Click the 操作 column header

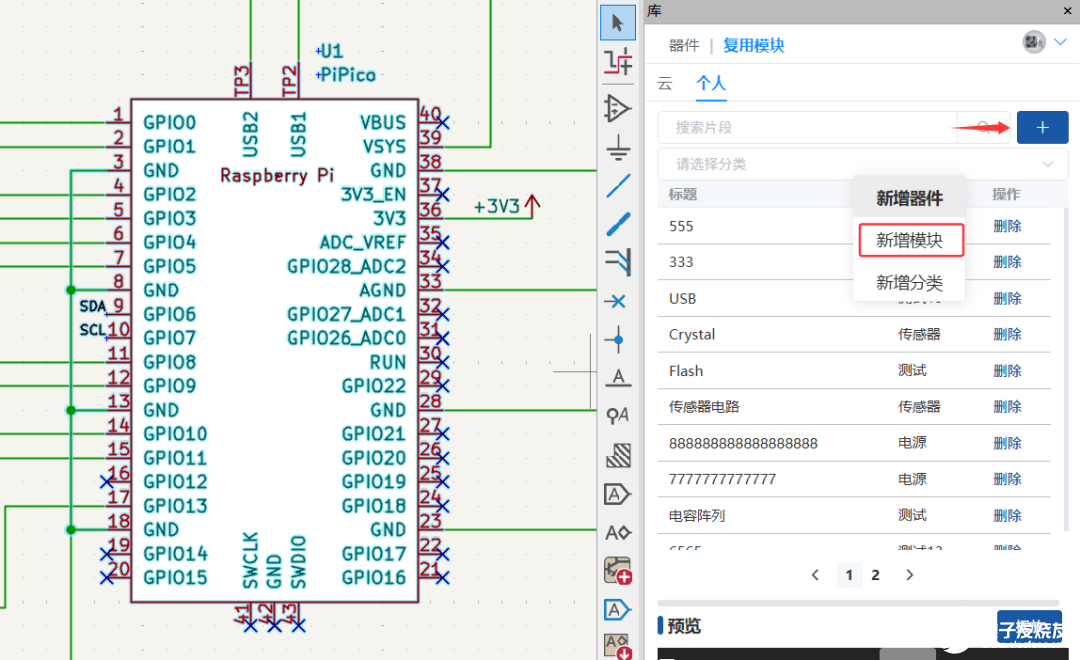[x=1006, y=195]
